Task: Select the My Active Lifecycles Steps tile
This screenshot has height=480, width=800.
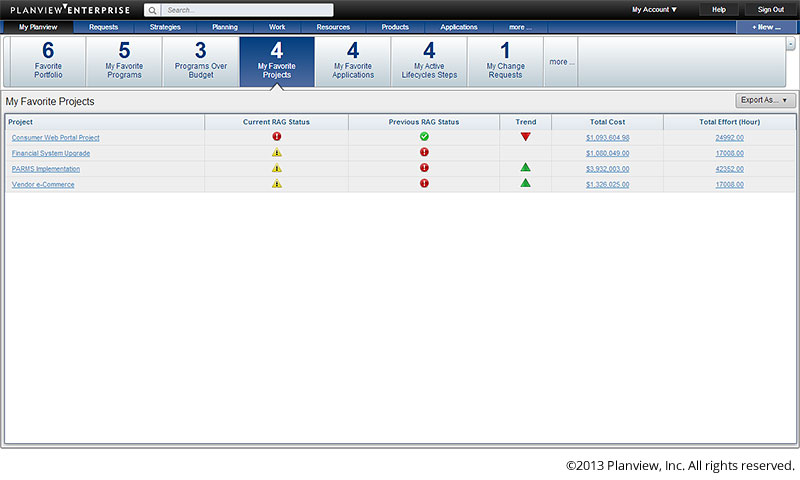Action: 429,62
